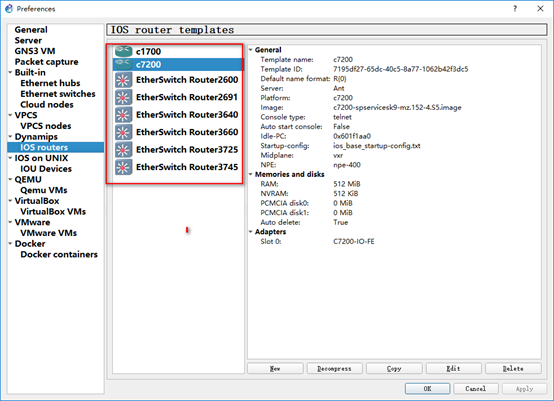Confirm preferences with OK button
This screenshot has height=401, width=554.
pos(428,389)
